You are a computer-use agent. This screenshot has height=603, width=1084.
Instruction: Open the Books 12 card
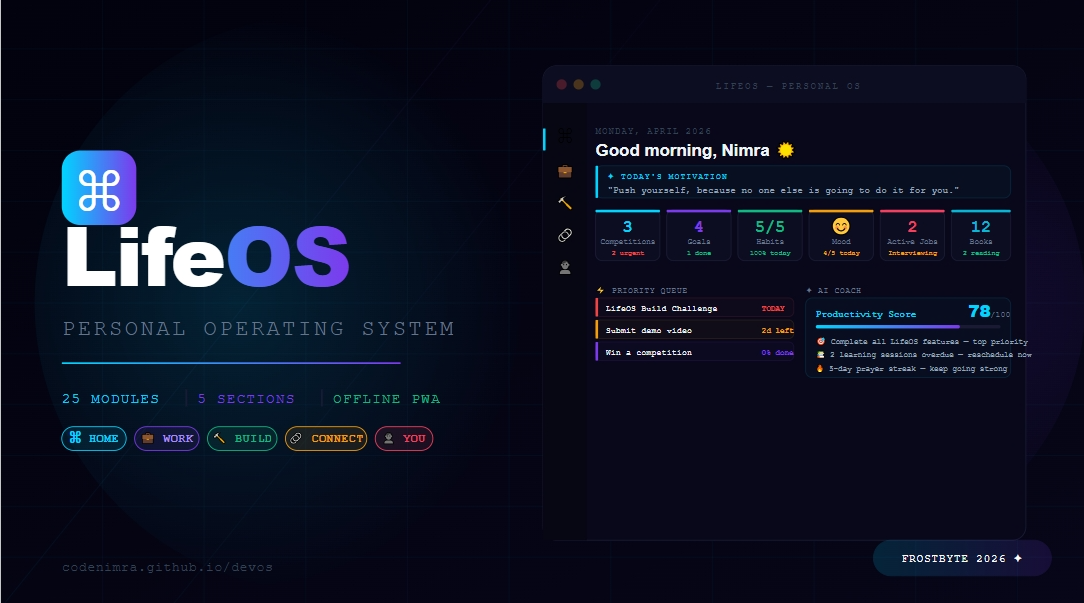point(980,235)
